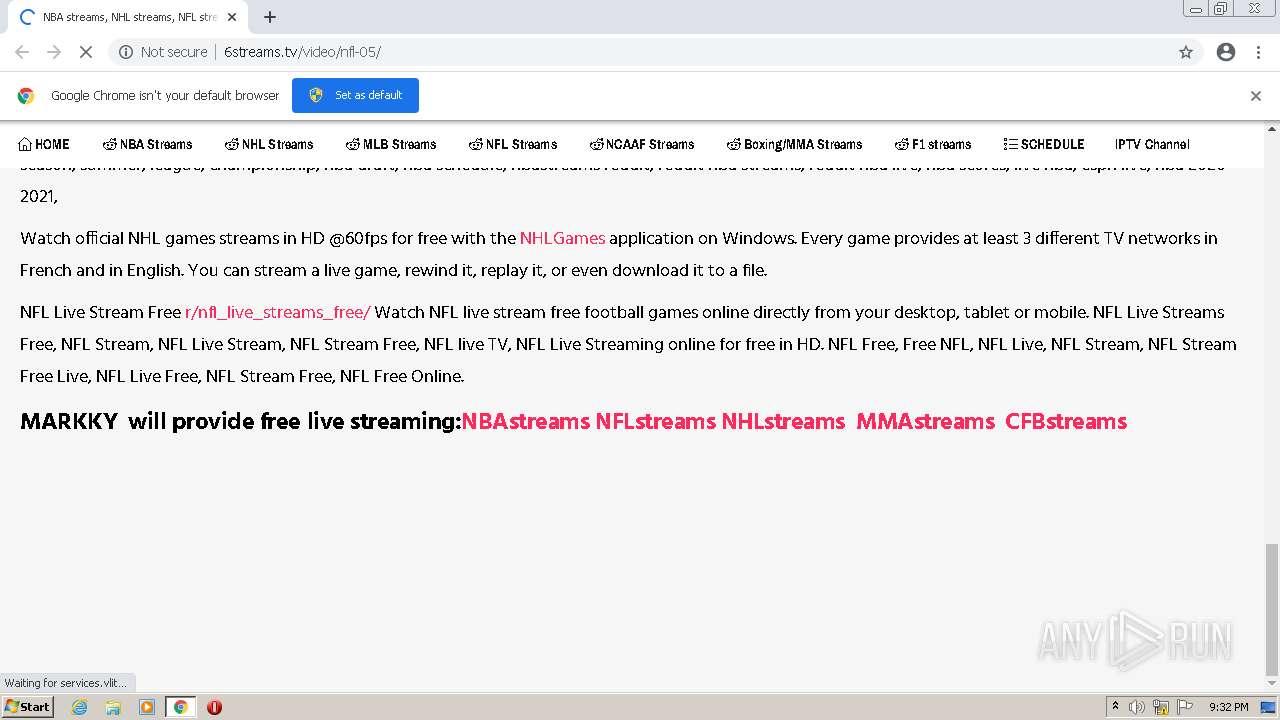Viewport: 1280px width, 720px height.
Task: Open MLB Streams menu item
Action: pos(391,144)
